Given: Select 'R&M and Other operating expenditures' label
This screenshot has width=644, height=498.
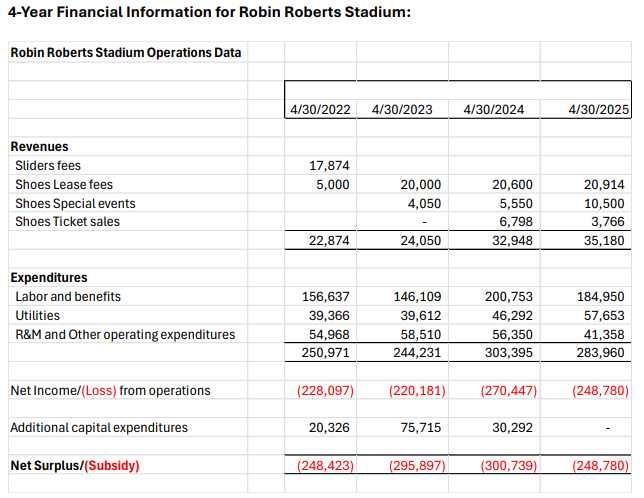Looking at the screenshot, I should tap(125, 335).
